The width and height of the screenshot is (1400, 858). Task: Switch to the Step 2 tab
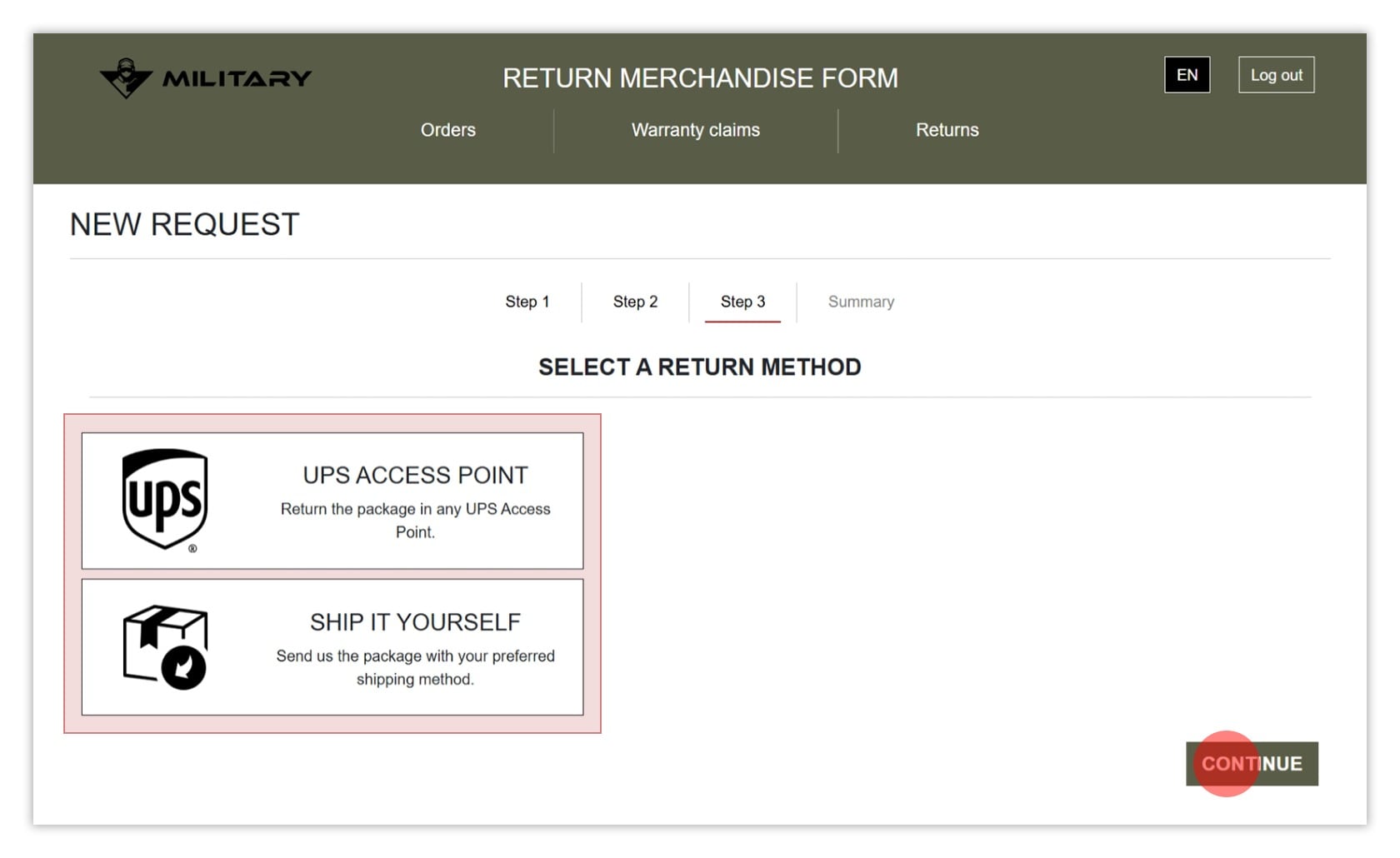635,302
